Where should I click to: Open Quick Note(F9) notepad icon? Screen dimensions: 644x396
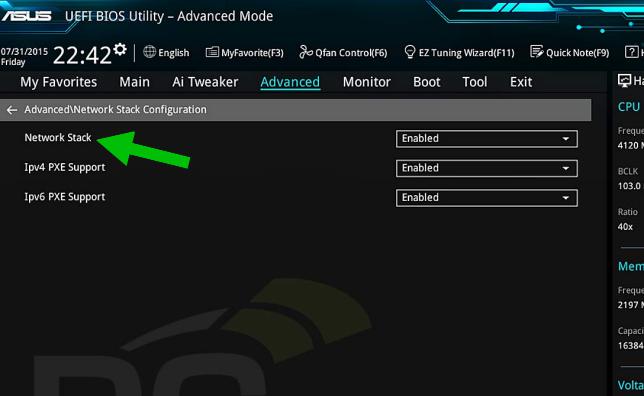coord(536,52)
